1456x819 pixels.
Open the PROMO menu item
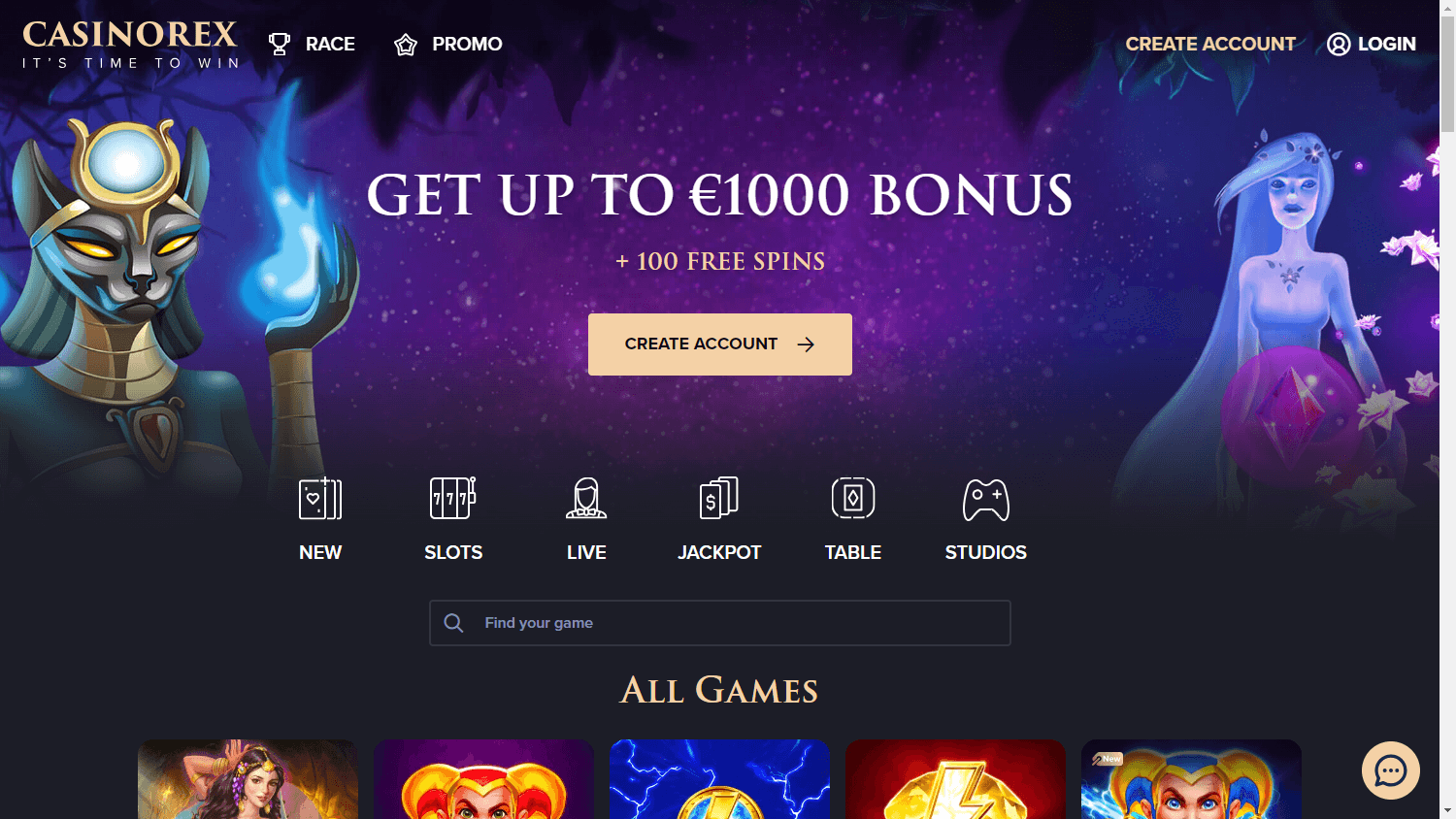467,44
